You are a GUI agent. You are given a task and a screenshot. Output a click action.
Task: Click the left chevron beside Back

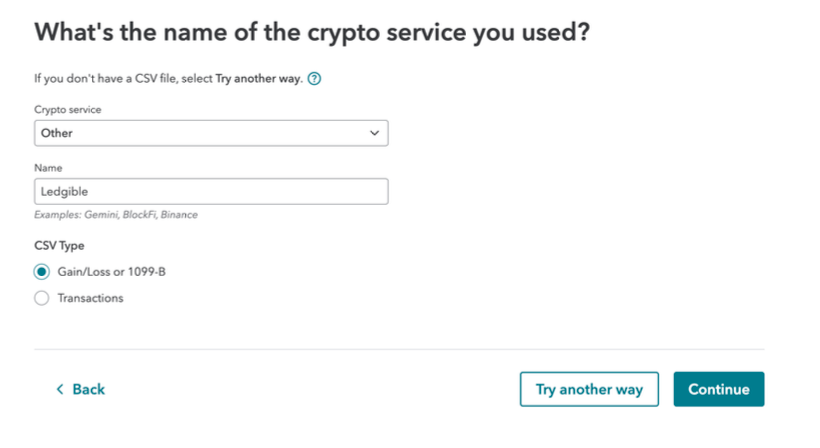click(x=60, y=389)
